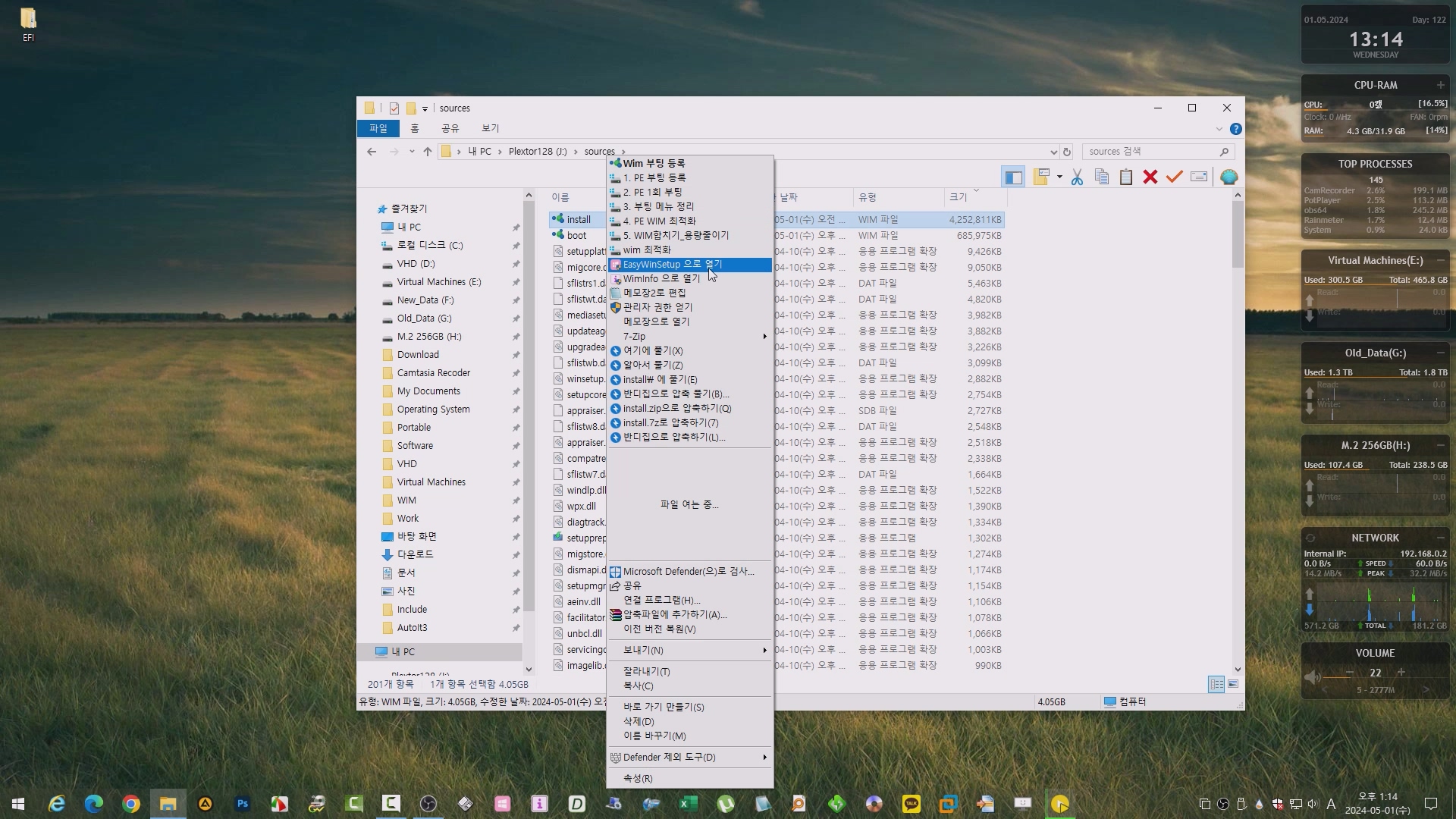Click the clipboard Paste toolbar icon
The width and height of the screenshot is (1456, 819).
coord(1126,177)
